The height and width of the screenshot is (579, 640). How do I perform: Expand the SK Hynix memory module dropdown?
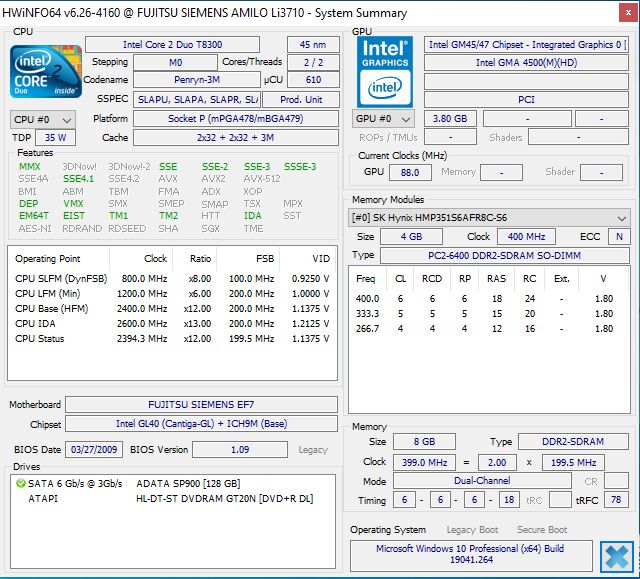(489, 218)
